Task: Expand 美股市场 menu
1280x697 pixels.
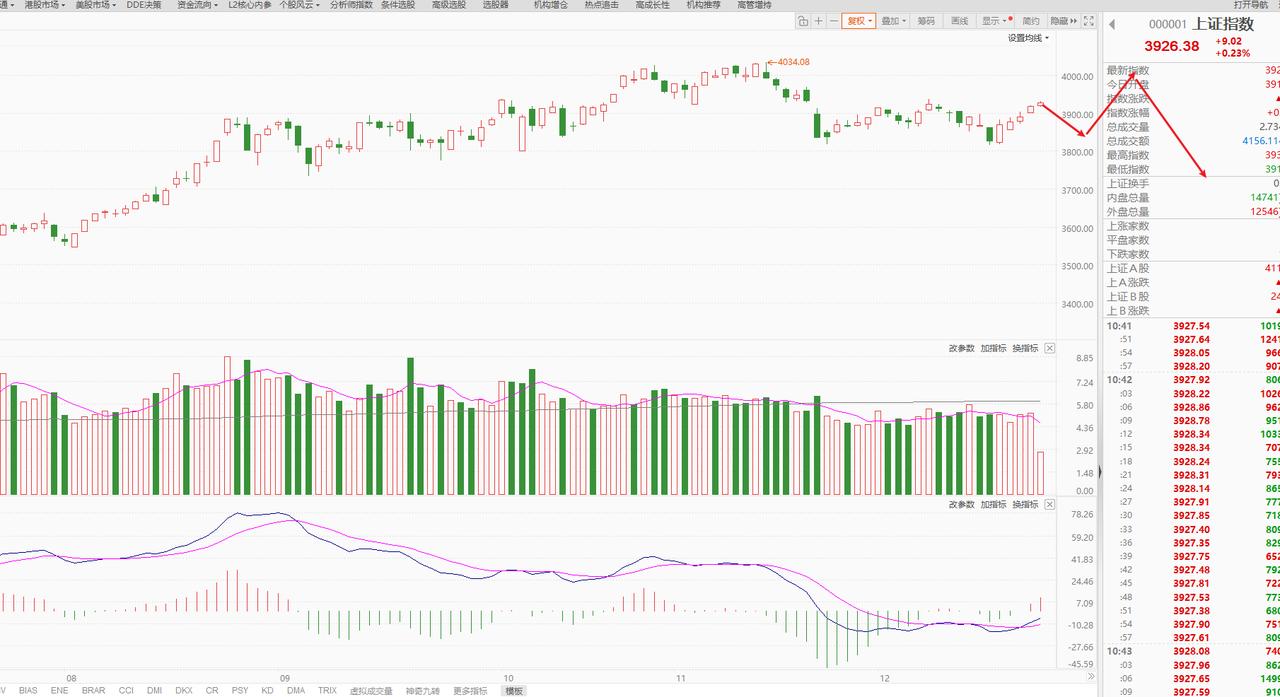Action: [96, 5]
